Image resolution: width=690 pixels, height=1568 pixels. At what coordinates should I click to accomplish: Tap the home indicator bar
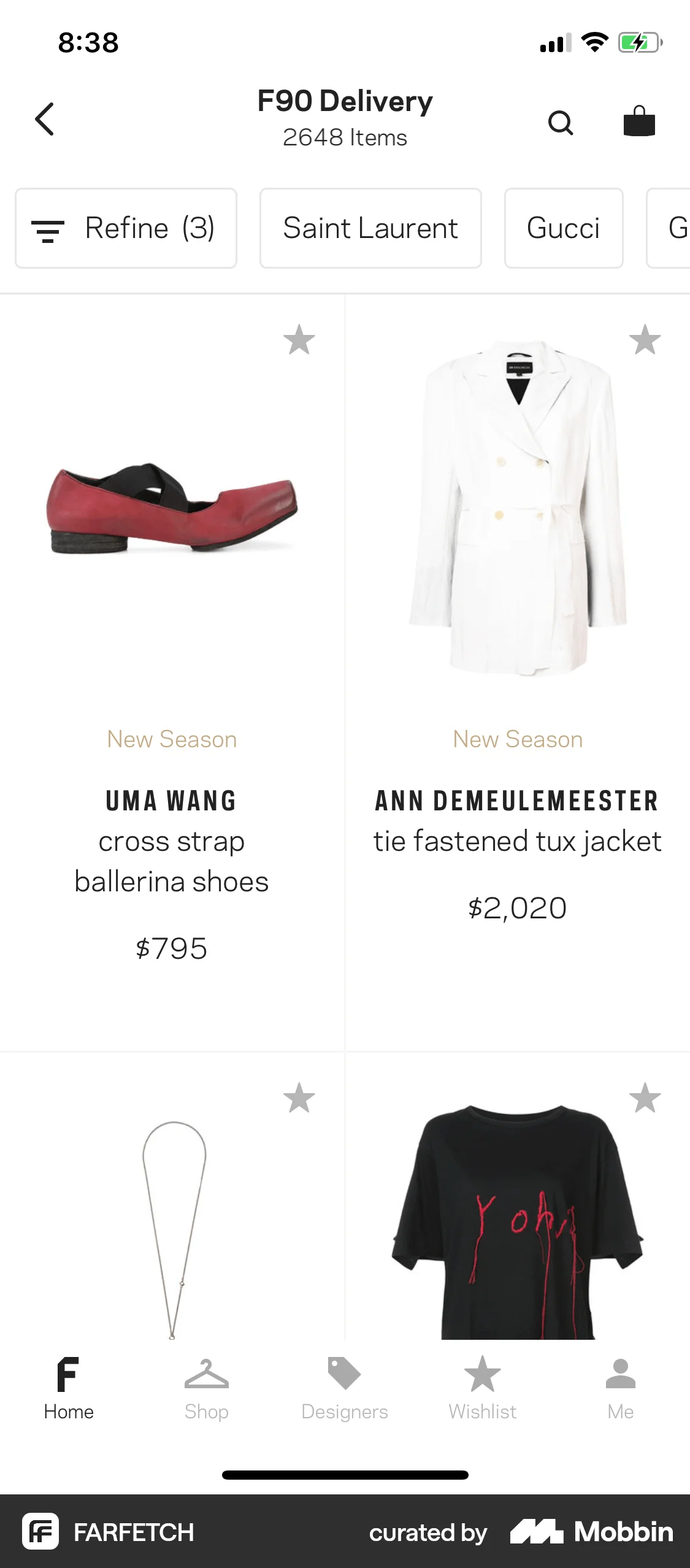pyautogui.click(x=345, y=1475)
